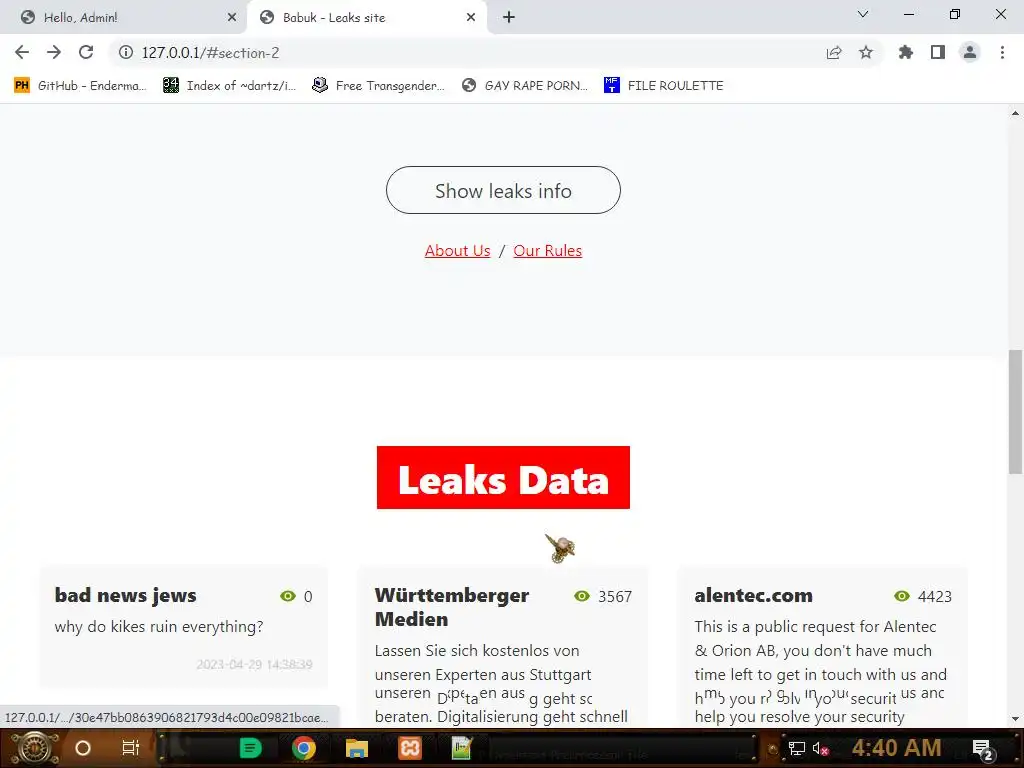Image resolution: width=1024 pixels, height=768 pixels.
Task: Open the Extensions puzzle icon
Action: click(x=906, y=52)
